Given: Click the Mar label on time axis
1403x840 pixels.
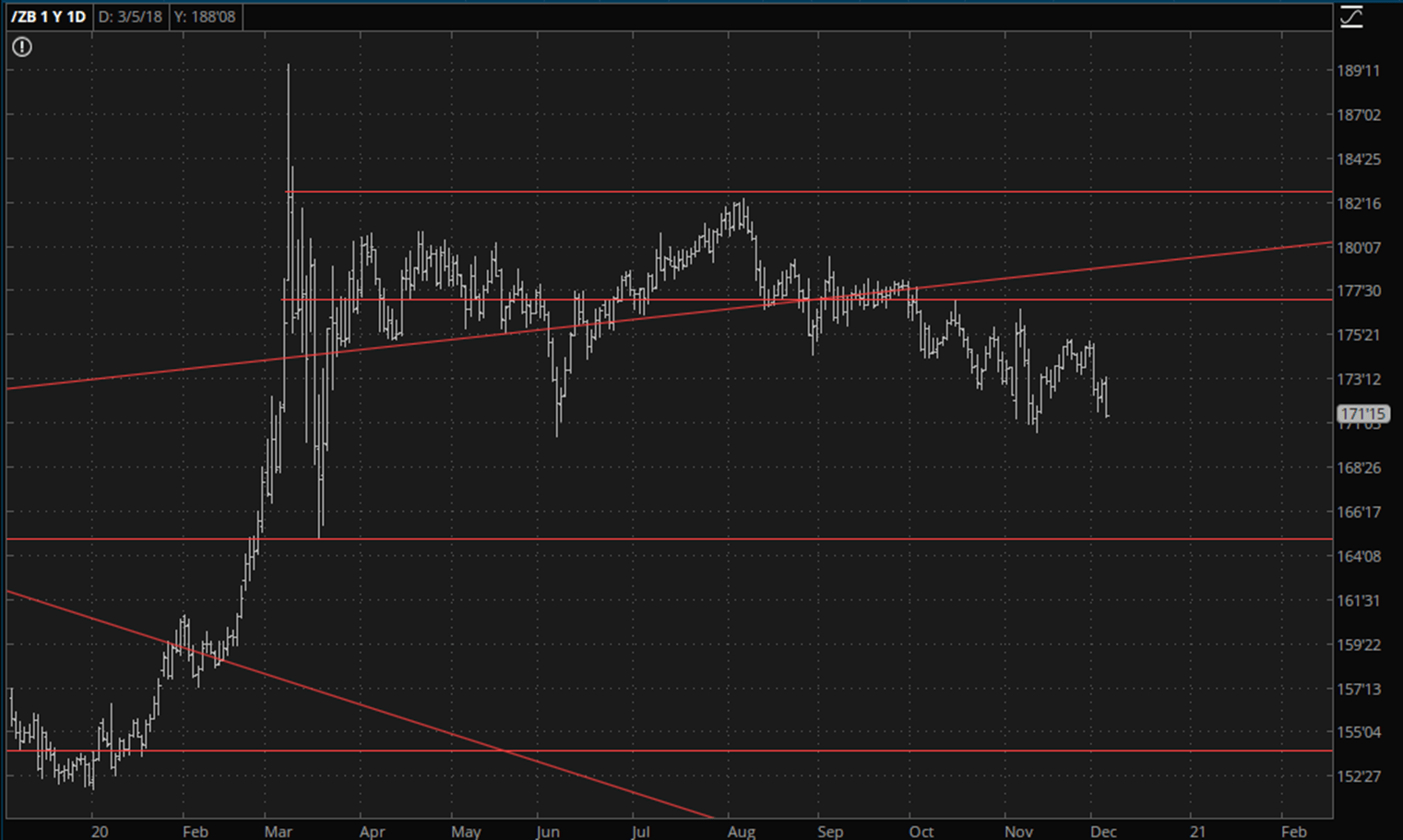Looking at the screenshot, I should (278, 832).
